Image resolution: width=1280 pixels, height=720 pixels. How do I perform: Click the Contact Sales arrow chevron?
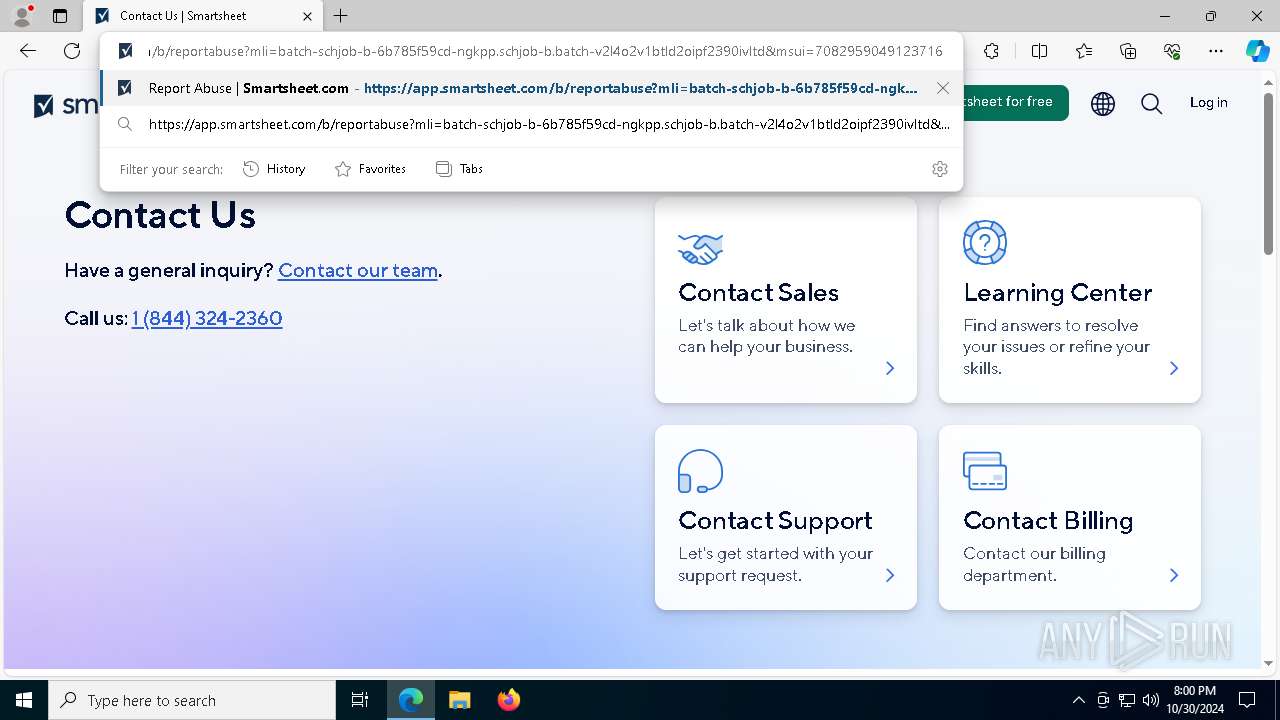coord(890,368)
